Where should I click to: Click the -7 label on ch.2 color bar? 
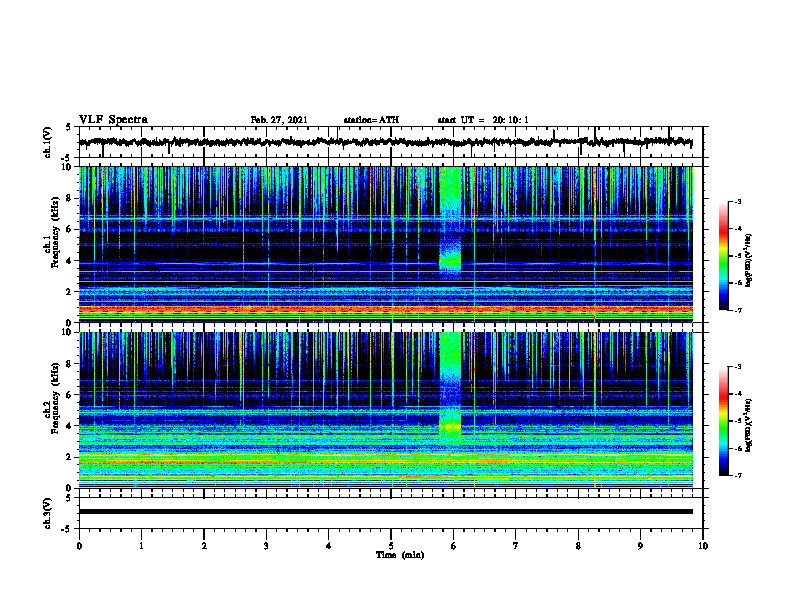[x=738, y=475]
